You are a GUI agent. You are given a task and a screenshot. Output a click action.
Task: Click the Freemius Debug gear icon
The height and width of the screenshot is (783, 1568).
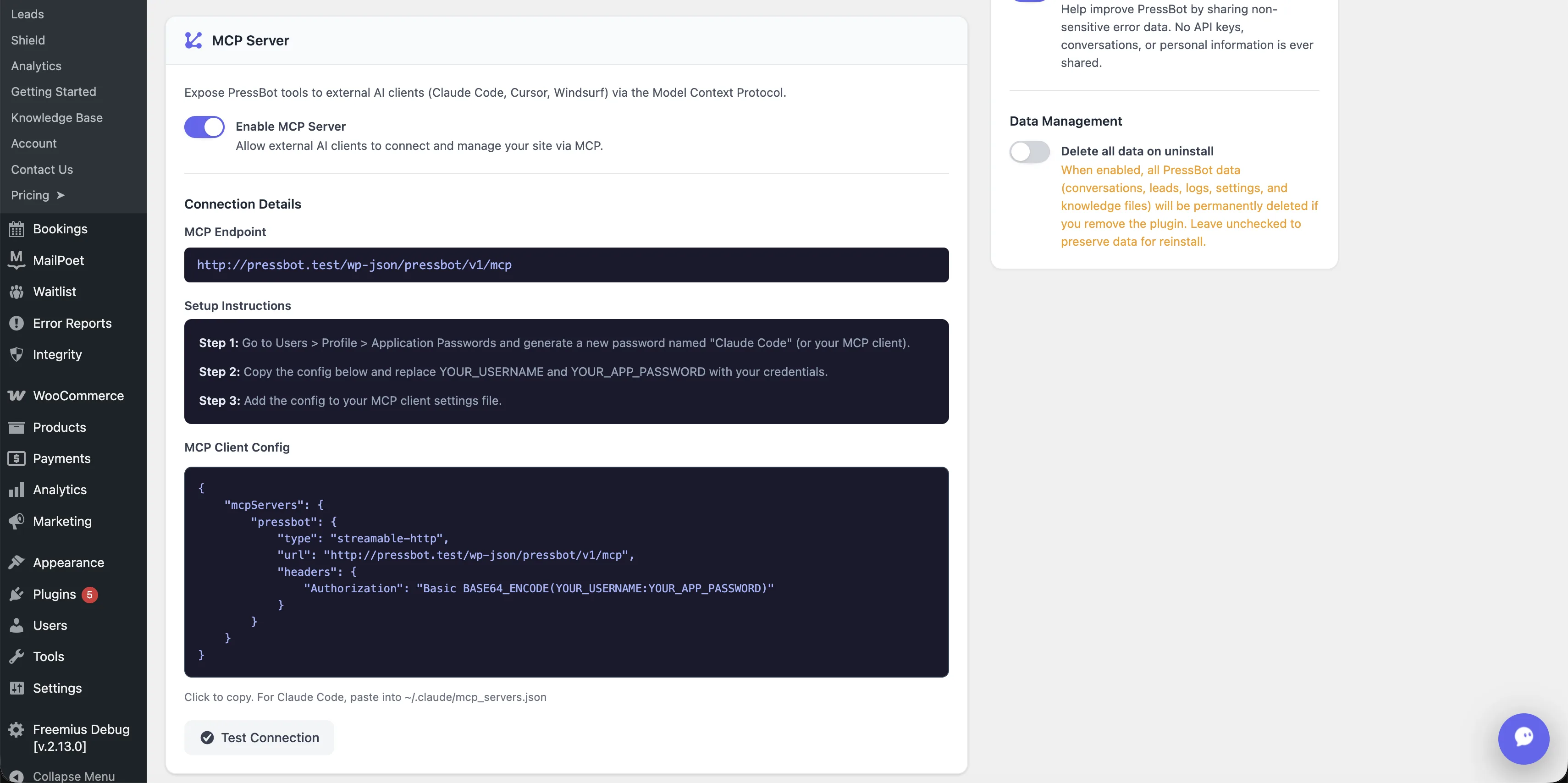pyautogui.click(x=17, y=729)
